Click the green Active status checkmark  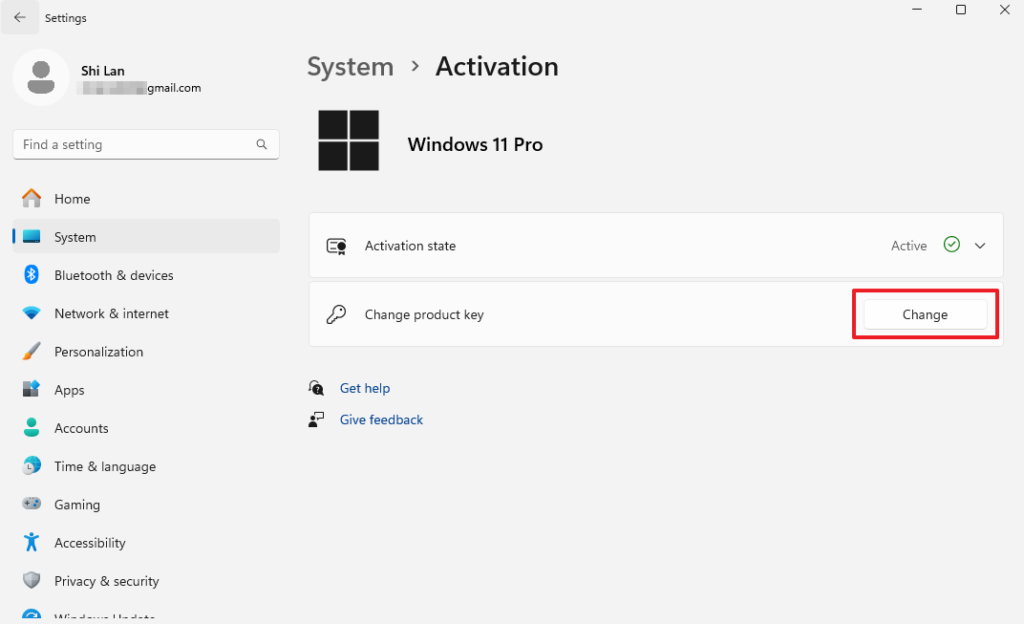pos(951,245)
